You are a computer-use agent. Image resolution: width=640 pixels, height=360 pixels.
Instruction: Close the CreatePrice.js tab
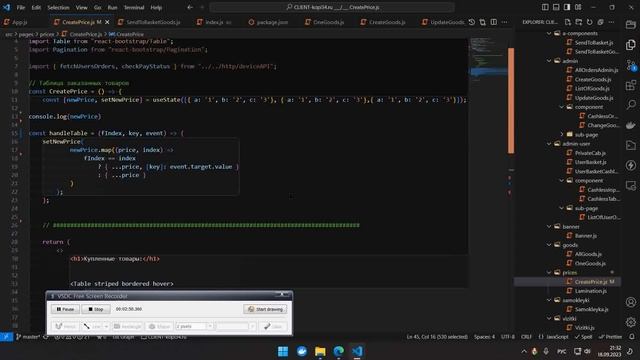point(107,22)
